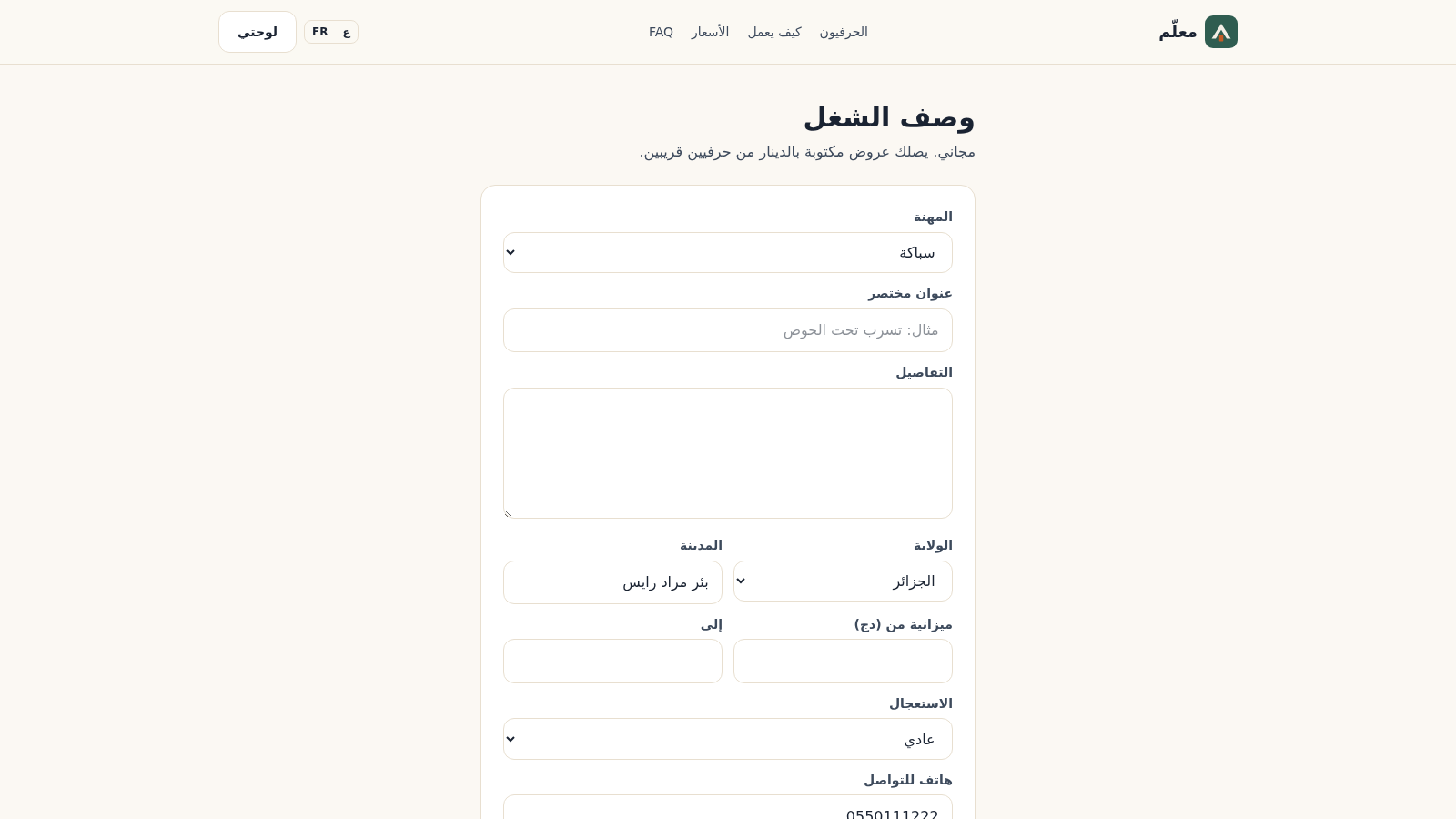Viewport: 1456px width, 819px height.
Task: Click the التفاصيل field label
Action: click(x=924, y=372)
